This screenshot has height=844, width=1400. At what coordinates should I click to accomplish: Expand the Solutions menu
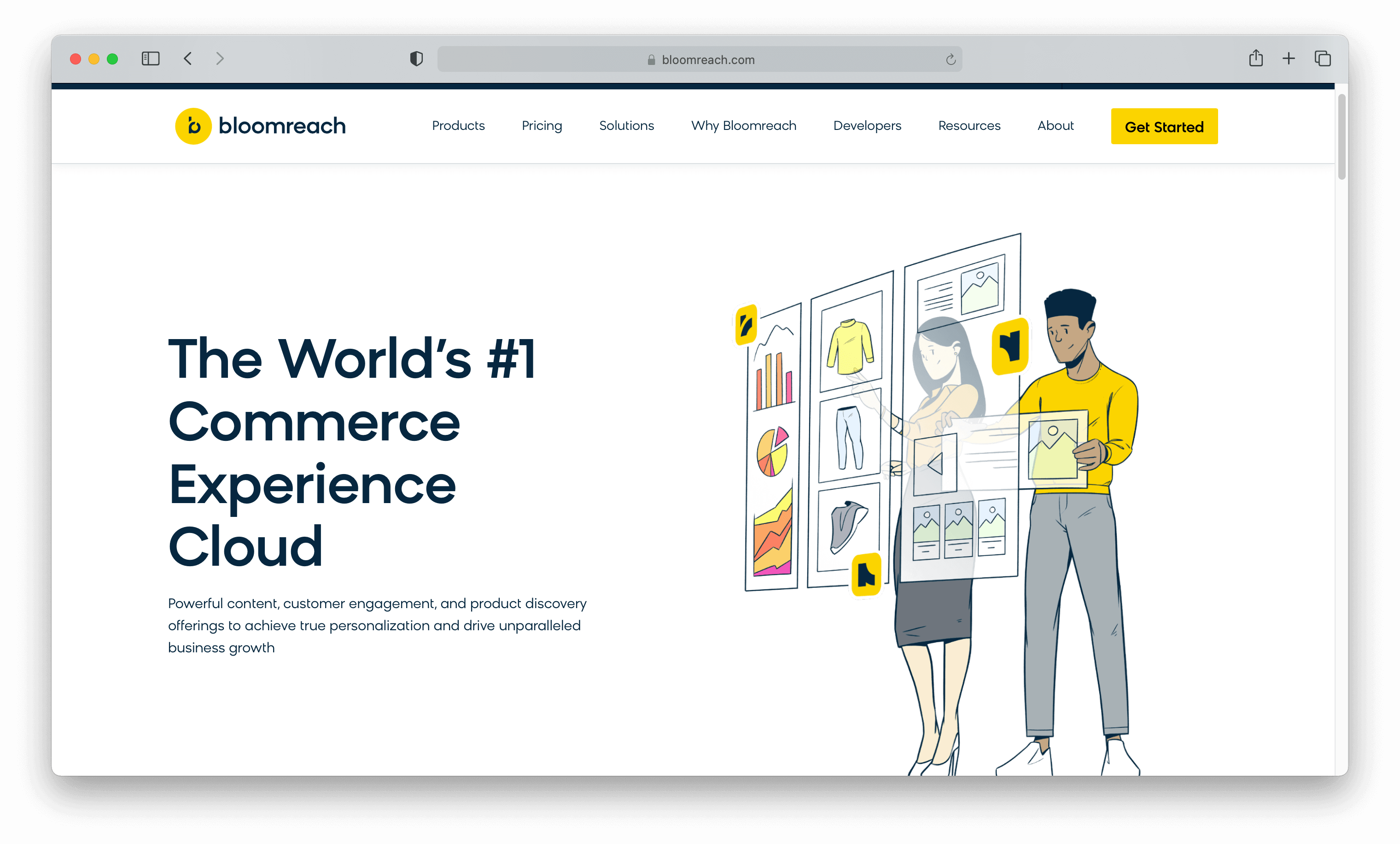pyautogui.click(x=626, y=126)
